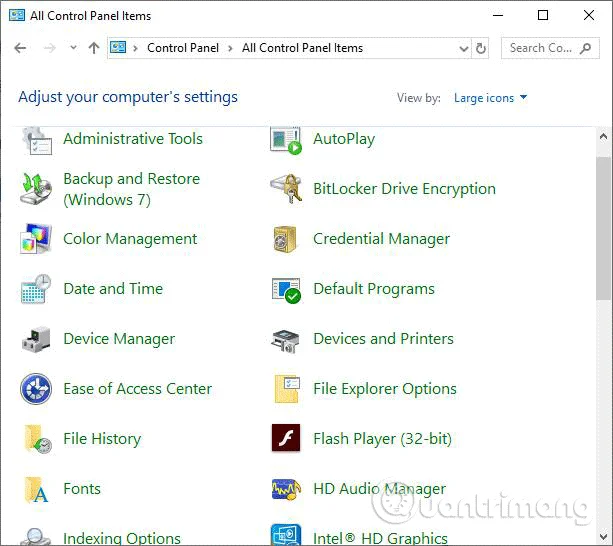This screenshot has width=613, height=546.
Task: Refresh the Control Panel view
Action: [481, 48]
